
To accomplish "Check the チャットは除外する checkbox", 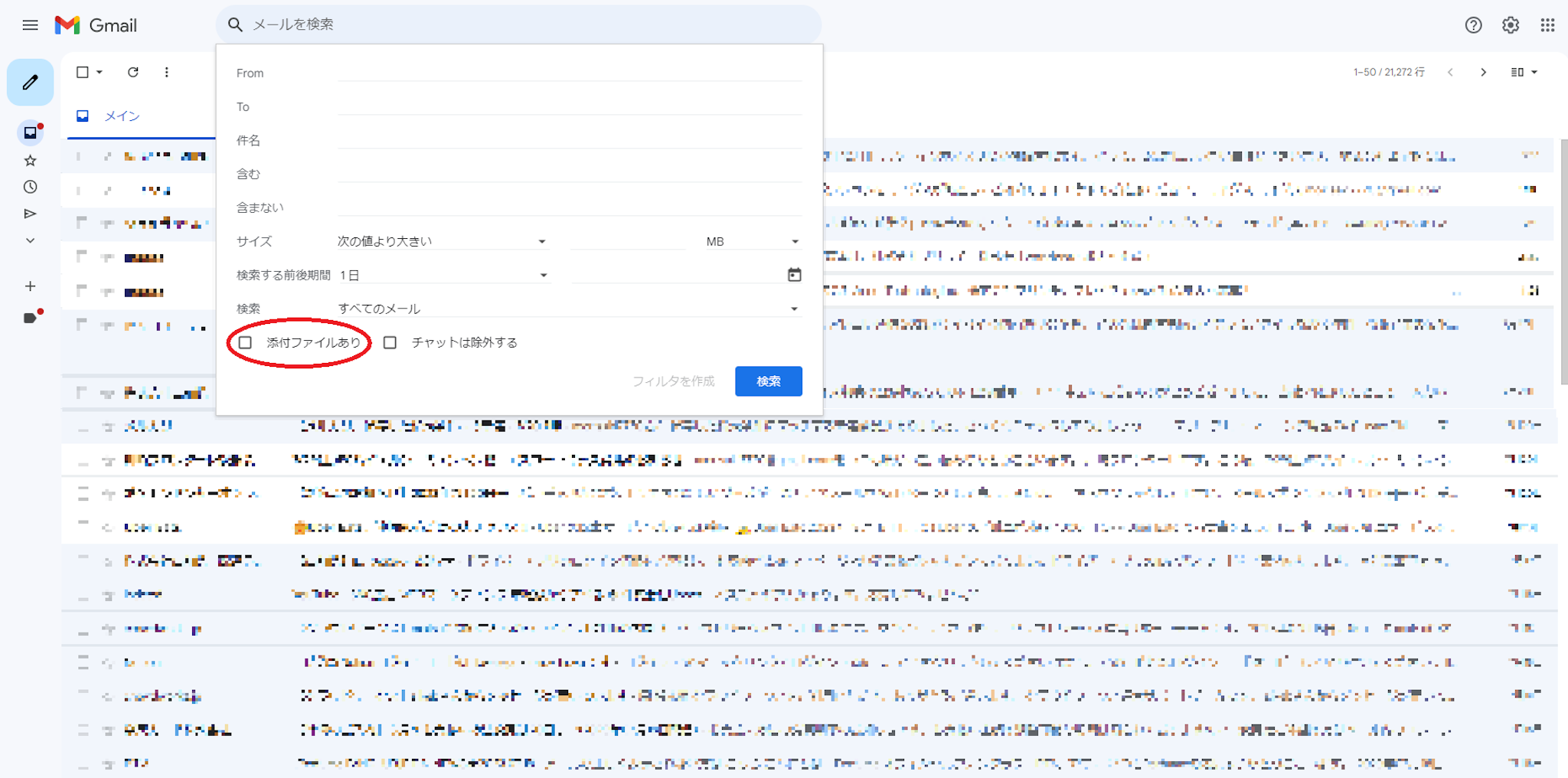I will [390, 342].
